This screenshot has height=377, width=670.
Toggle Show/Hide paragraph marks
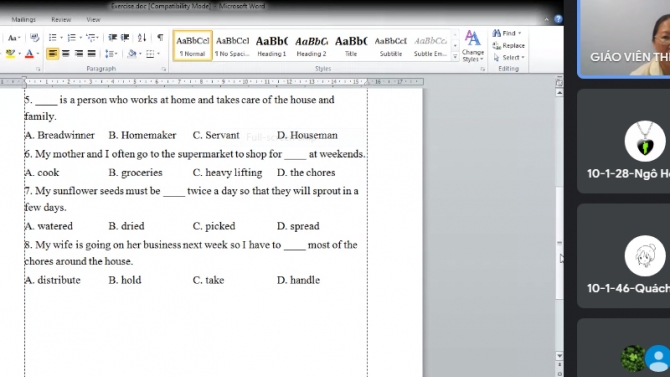pos(160,38)
